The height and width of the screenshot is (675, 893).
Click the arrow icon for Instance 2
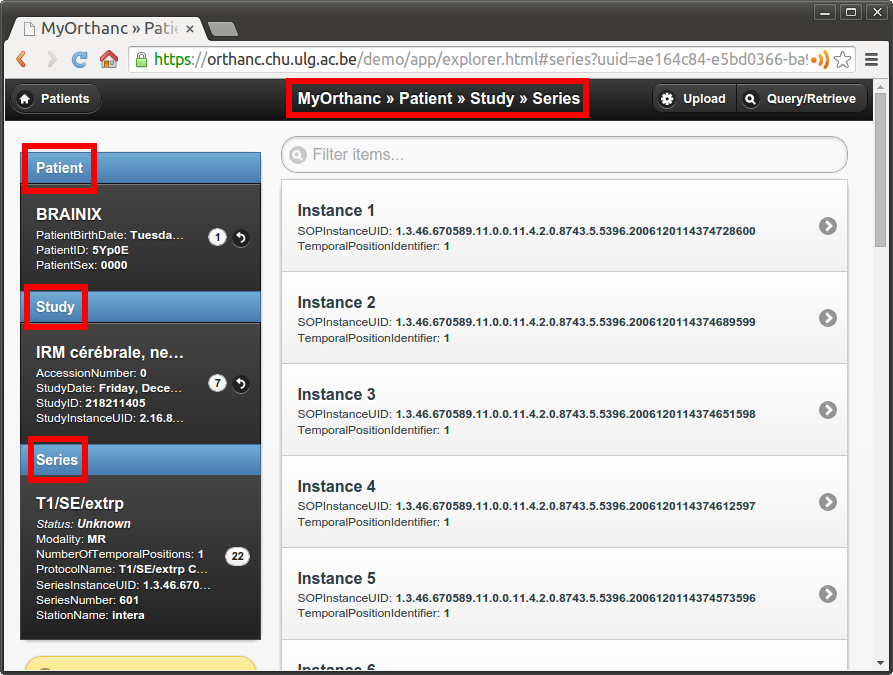[x=828, y=318]
